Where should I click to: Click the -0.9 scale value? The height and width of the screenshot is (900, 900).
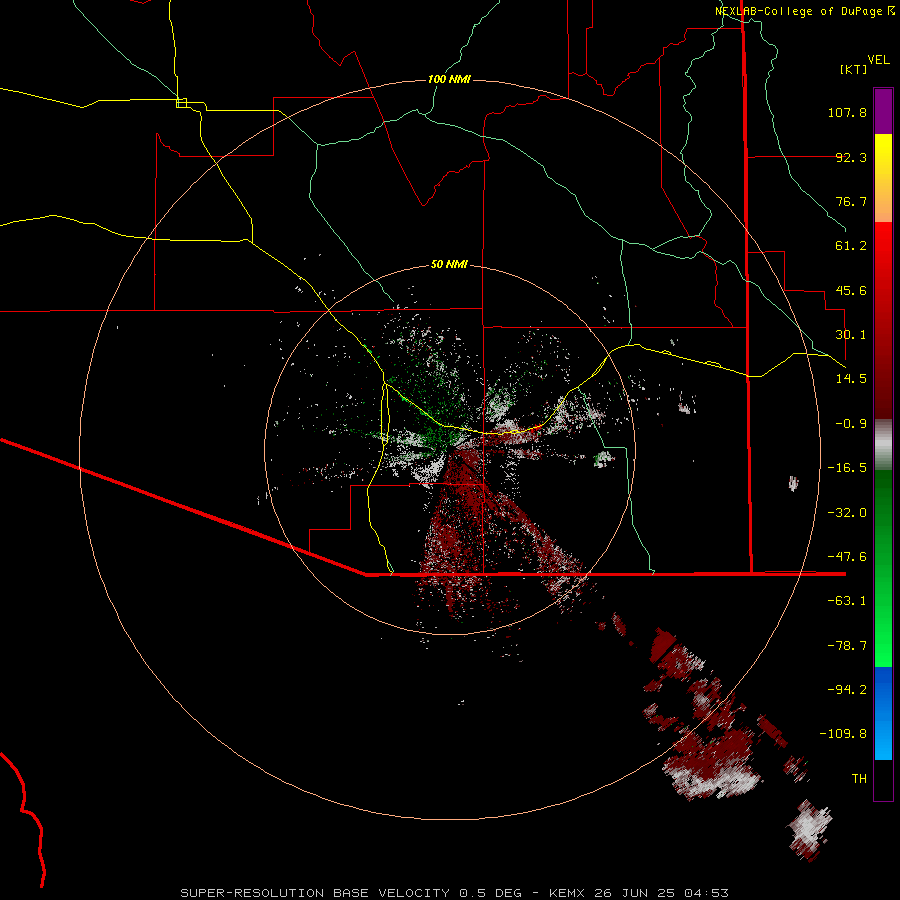click(x=851, y=424)
